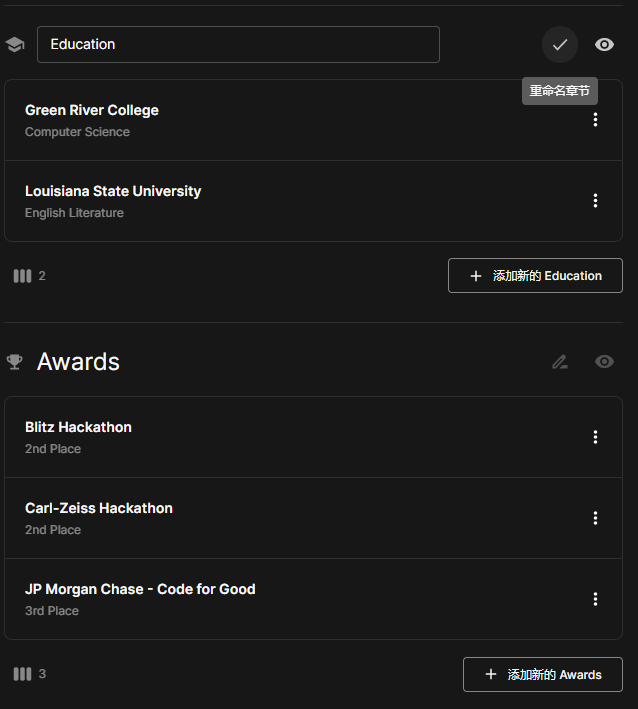Viewport: 638px width, 709px height.
Task: Click the Education section name input field
Action: click(x=238, y=45)
